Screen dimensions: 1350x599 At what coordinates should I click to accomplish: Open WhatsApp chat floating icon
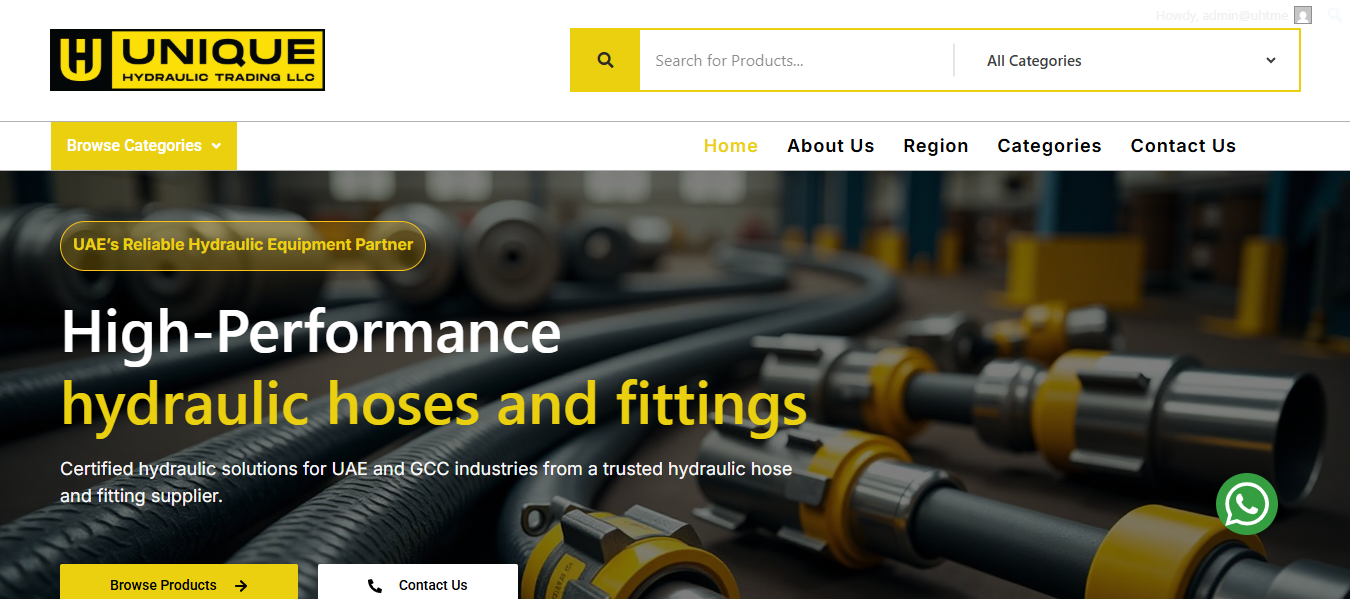(x=1246, y=504)
